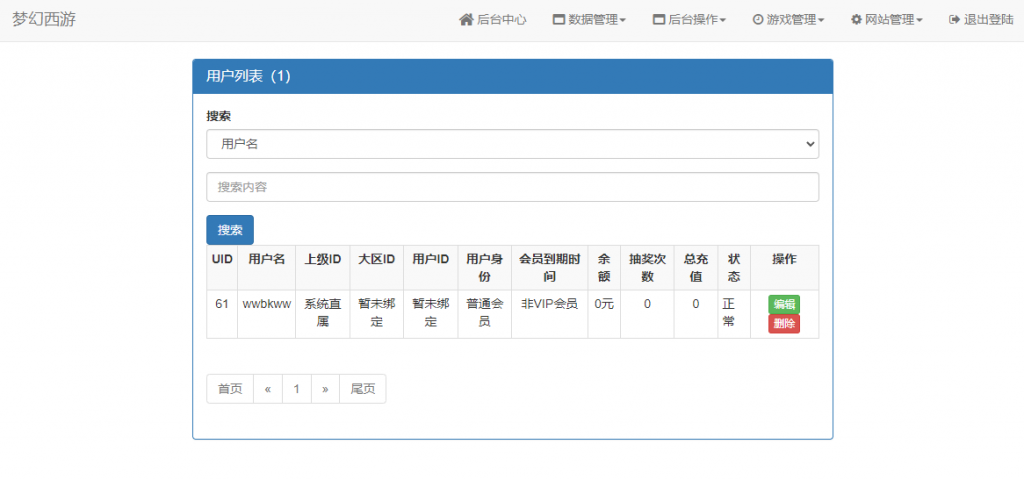Image resolution: width=1024 pixels, height=480 pixels.
Task: Focus the 搜索内容 input field
Action: coord(513,187)
